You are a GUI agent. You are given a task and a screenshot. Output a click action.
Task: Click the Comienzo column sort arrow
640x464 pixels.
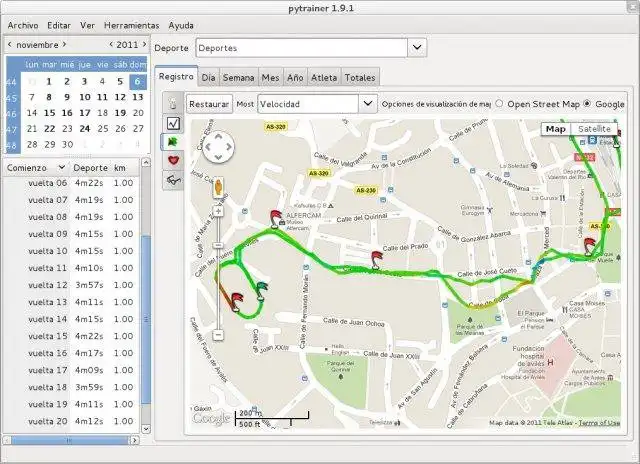pyautogui.click(x=62, y=167)
